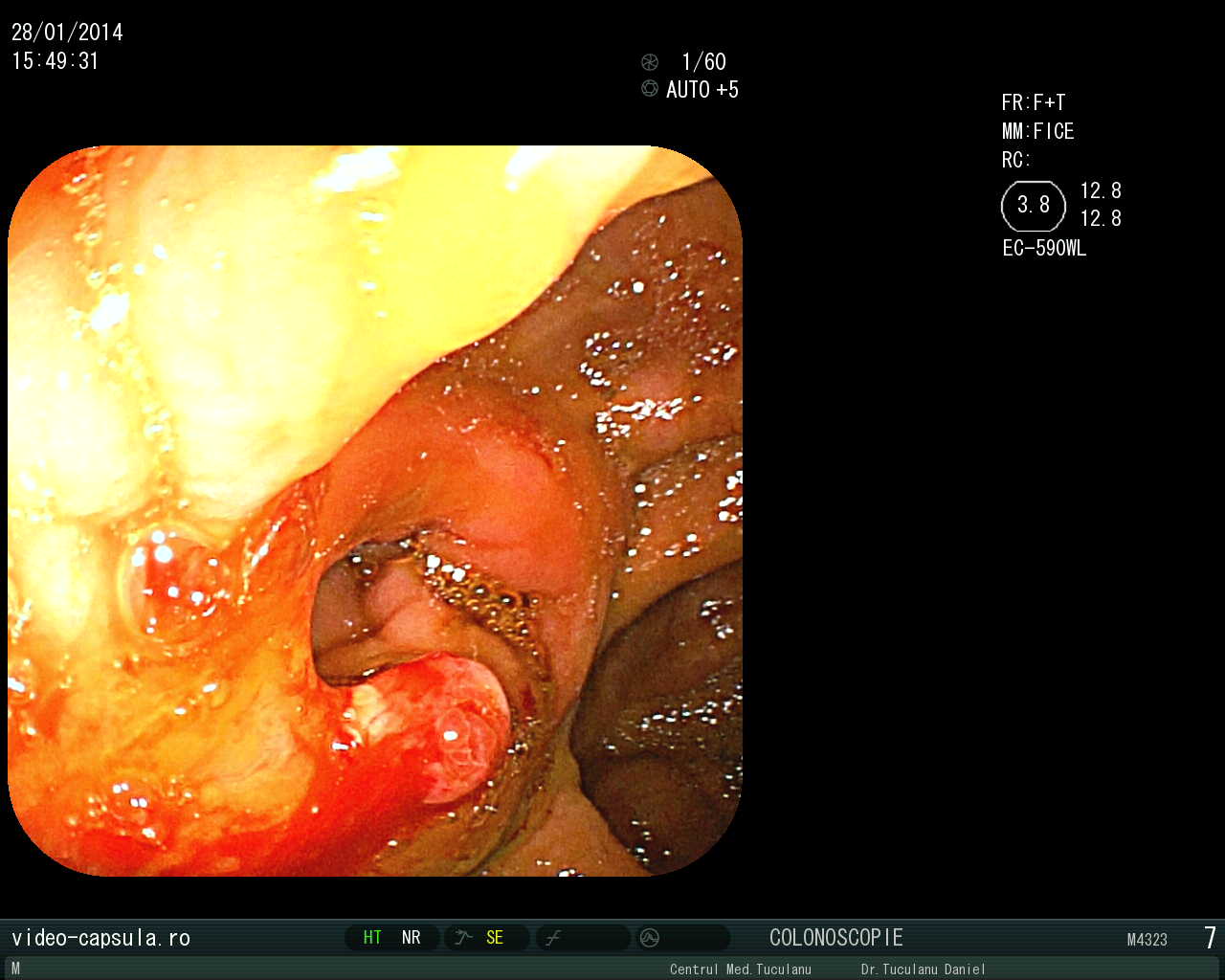Screen dimensions: 1225x980
Task: Toggle the yellow SE structure enhancement indicator
Action: pyautogui.click(x=495, y=938)
